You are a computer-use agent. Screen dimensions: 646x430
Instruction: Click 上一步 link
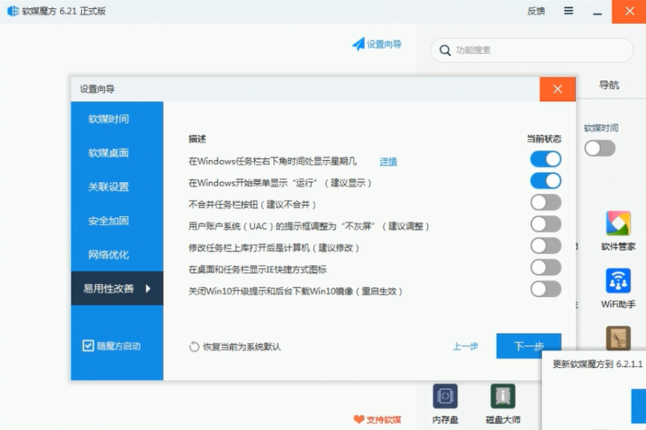click(466, 346)
